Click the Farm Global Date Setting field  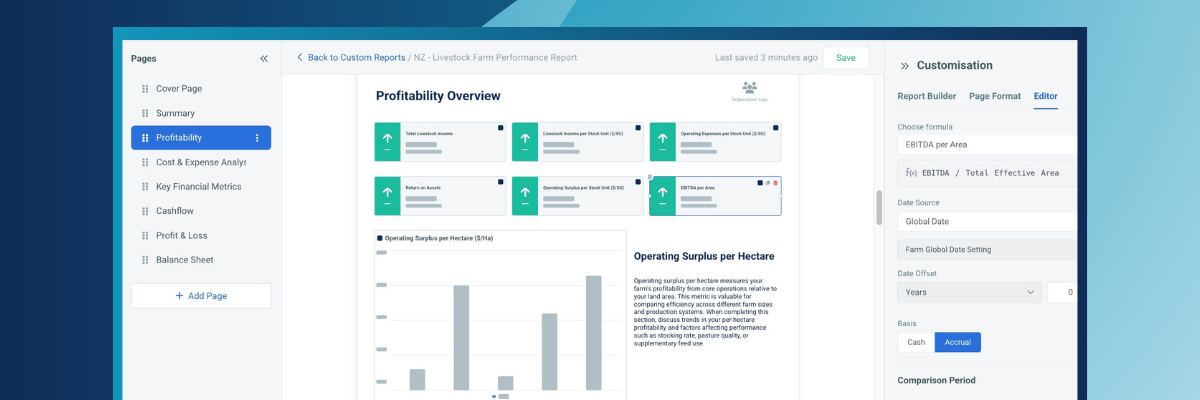point(987,249)
